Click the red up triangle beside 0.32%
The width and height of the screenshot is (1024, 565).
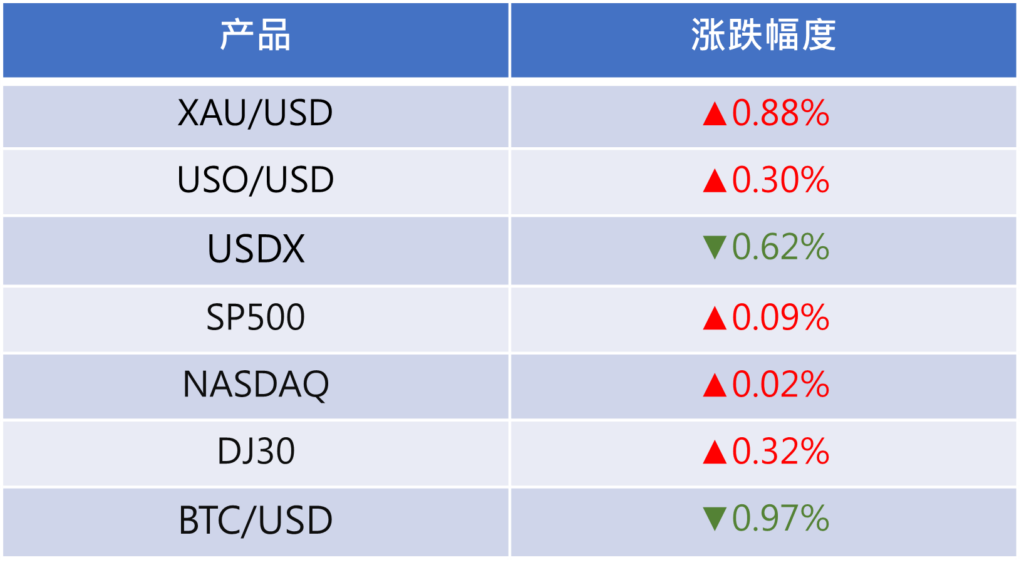(714, 453)
